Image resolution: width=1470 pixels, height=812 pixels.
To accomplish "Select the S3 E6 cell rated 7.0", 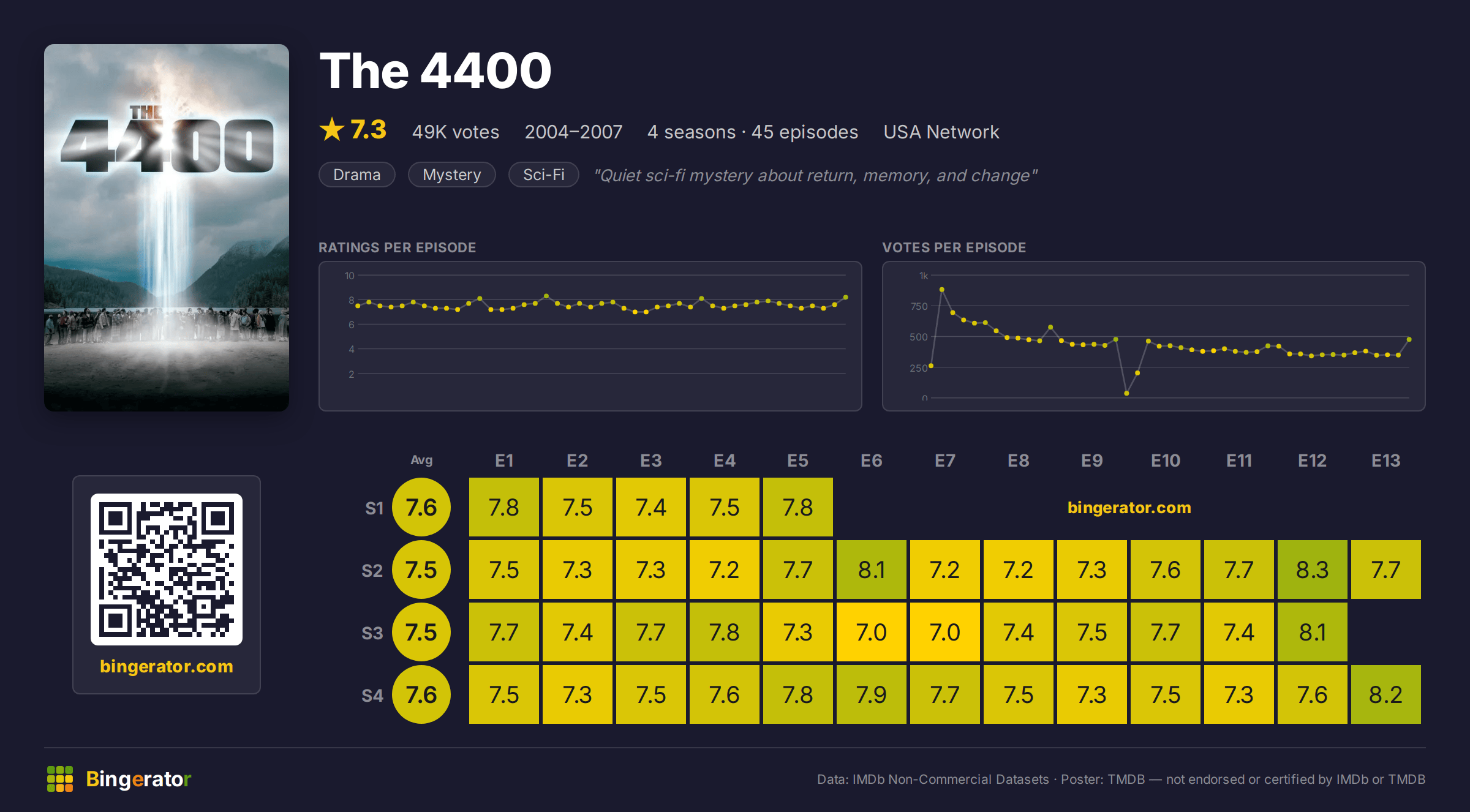I will 872,632.
